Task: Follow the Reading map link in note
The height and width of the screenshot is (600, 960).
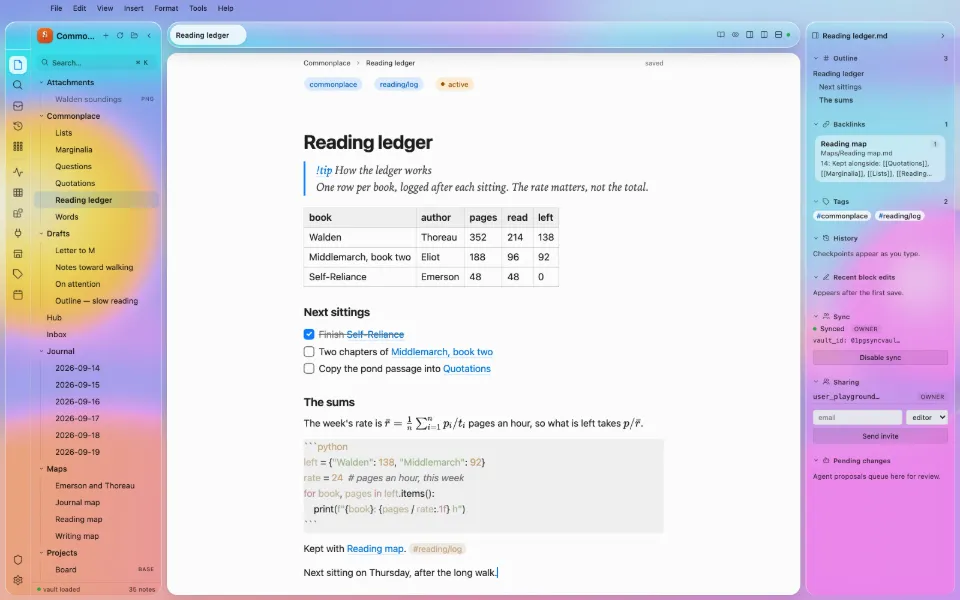Action: (x=375, y=549)
